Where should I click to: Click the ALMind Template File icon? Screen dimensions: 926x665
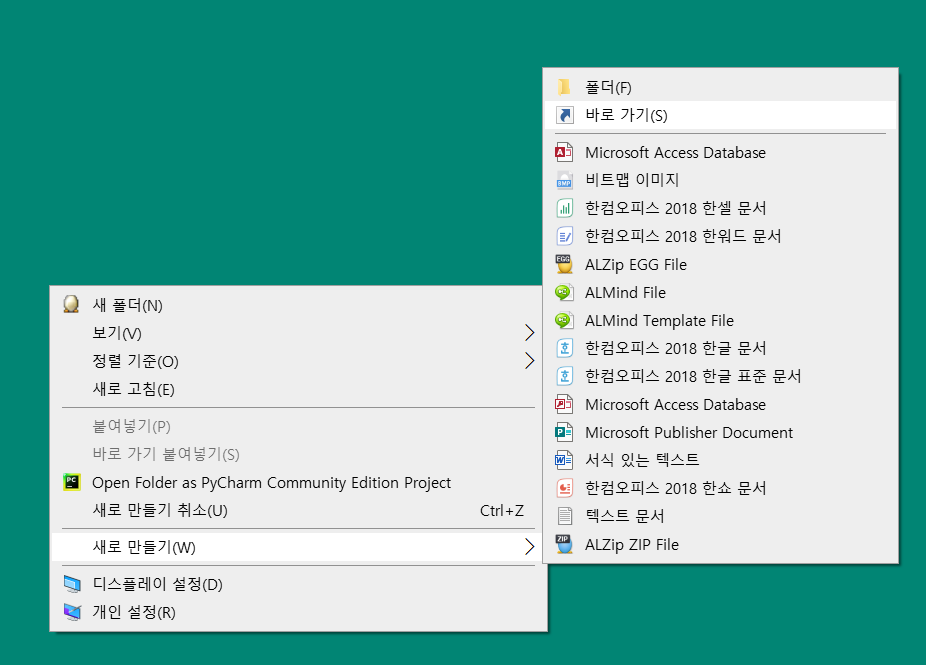565,320
